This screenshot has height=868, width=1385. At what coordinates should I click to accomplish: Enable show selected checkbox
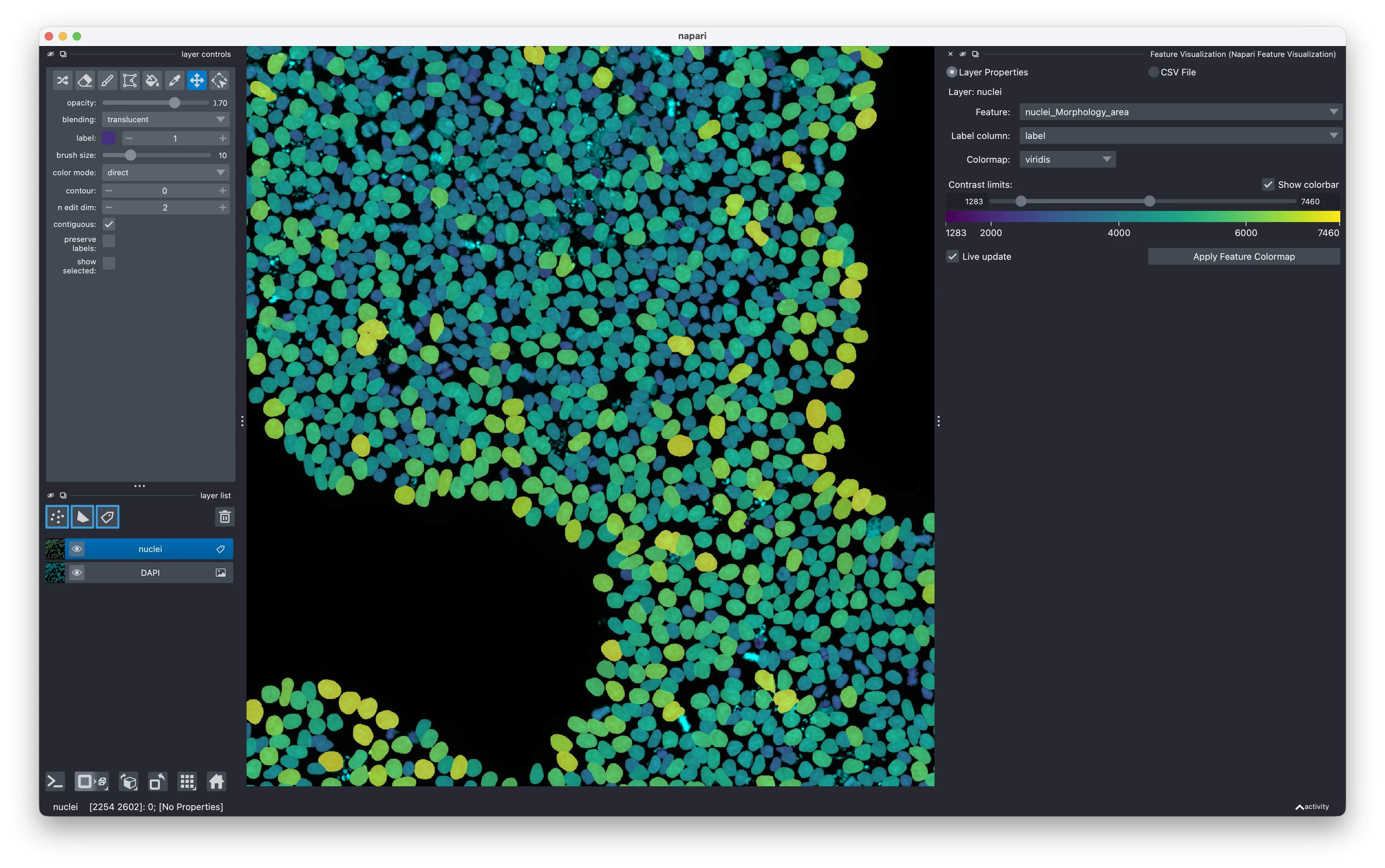pos(109,263)
